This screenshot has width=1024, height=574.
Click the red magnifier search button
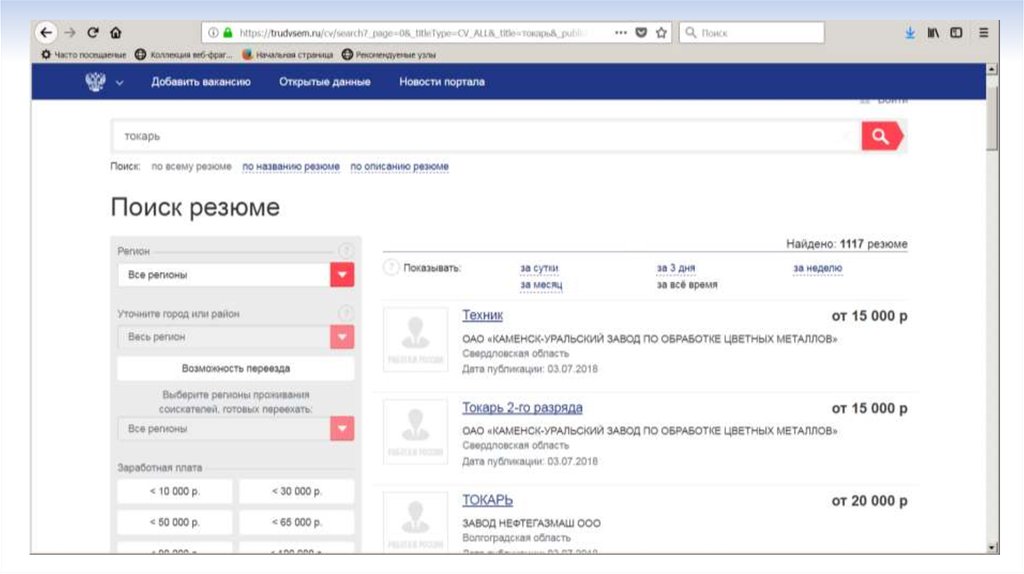coord(881,136)
